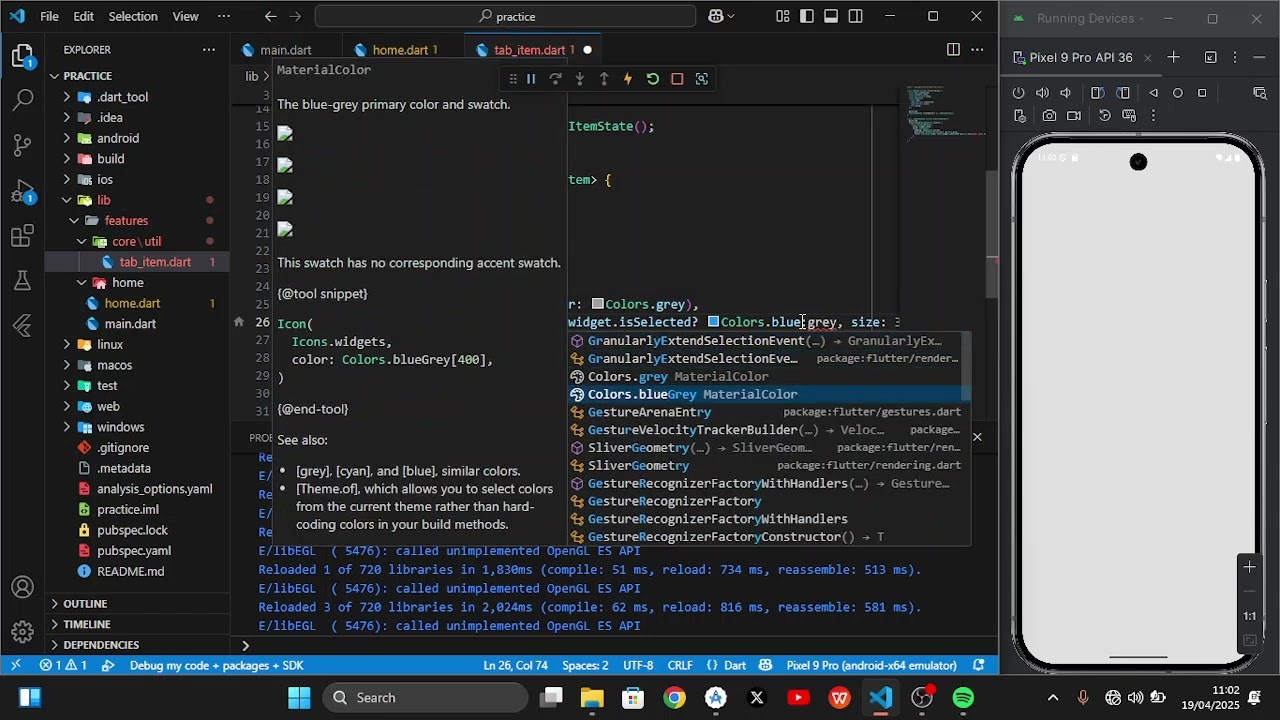Viewport: 1280px width, 720px height.
Task: Open the Source Control view
Action: (x=23, y=146)
